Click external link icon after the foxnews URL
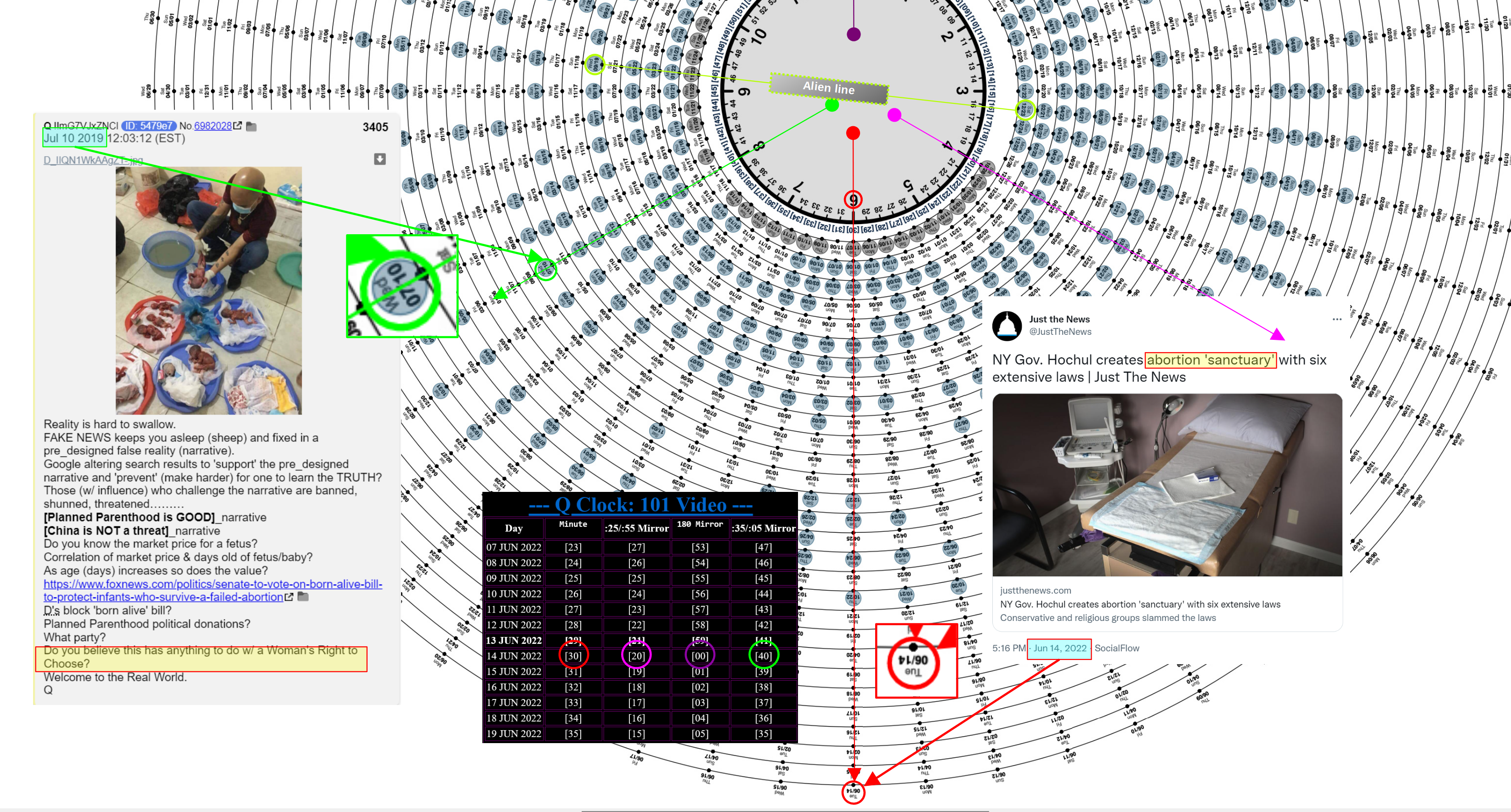1511x812 pixels. click(x=289, y=597)
